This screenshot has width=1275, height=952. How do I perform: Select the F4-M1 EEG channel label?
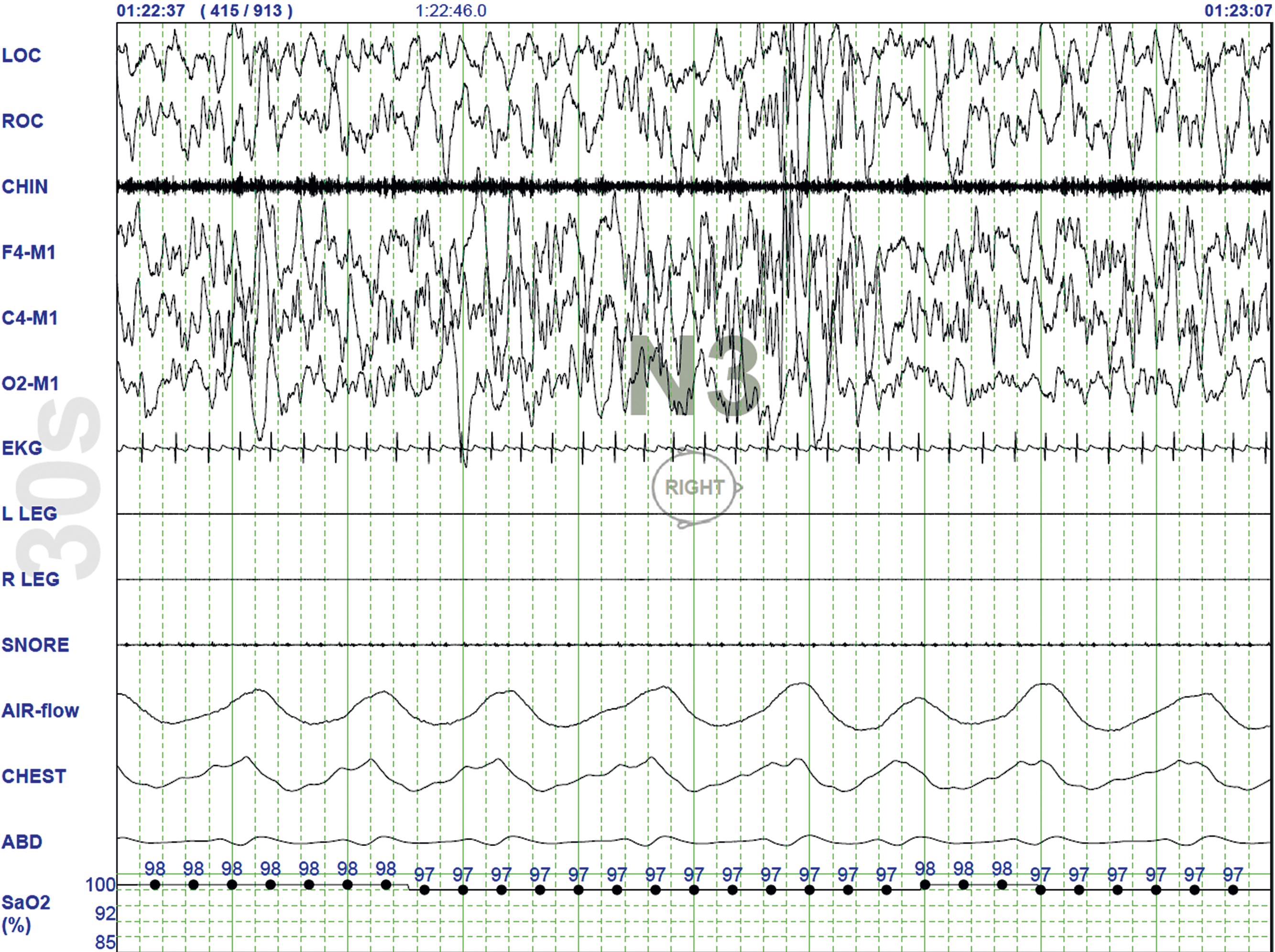[29, 252]
